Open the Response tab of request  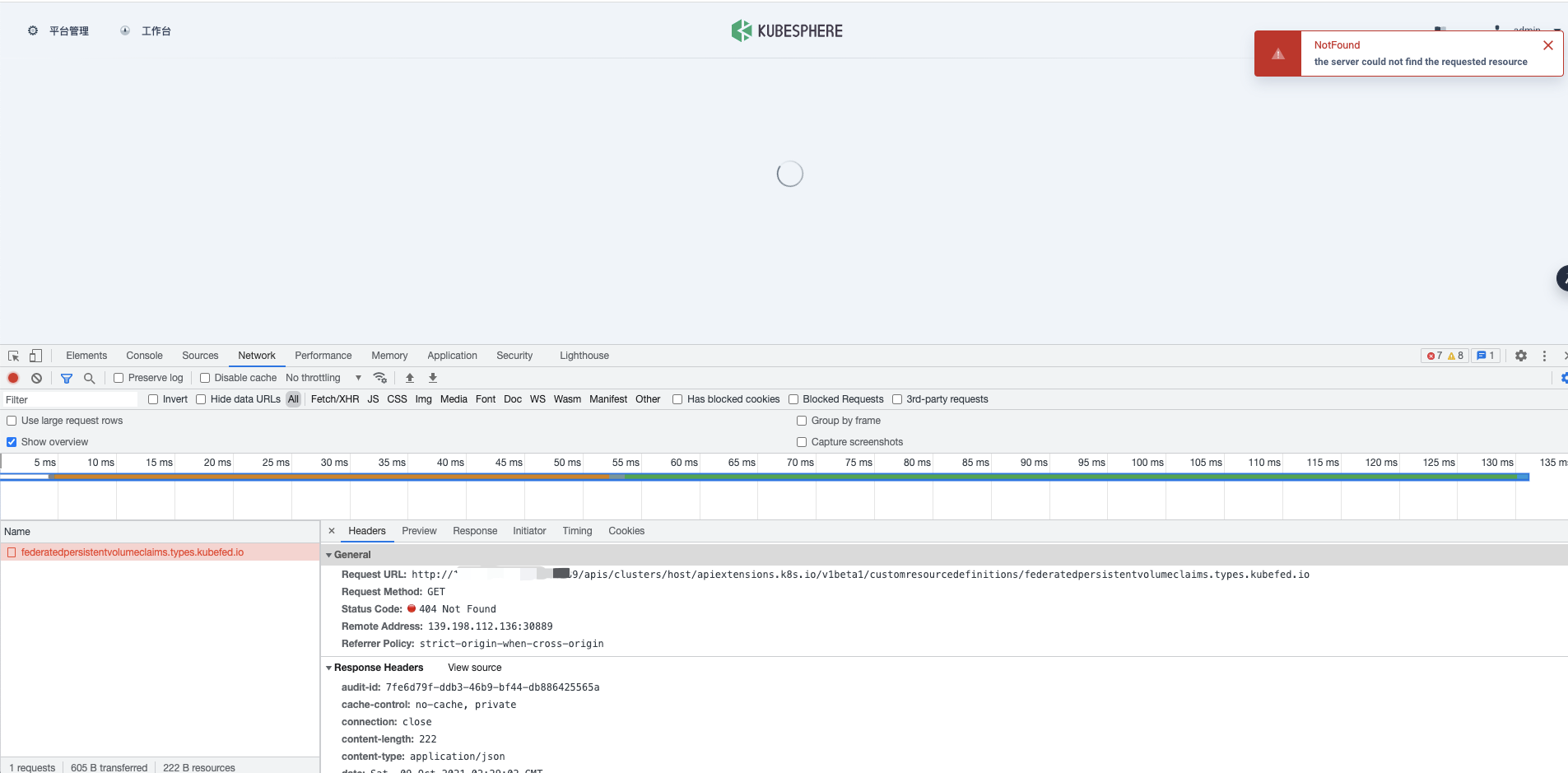click(475, 531)
